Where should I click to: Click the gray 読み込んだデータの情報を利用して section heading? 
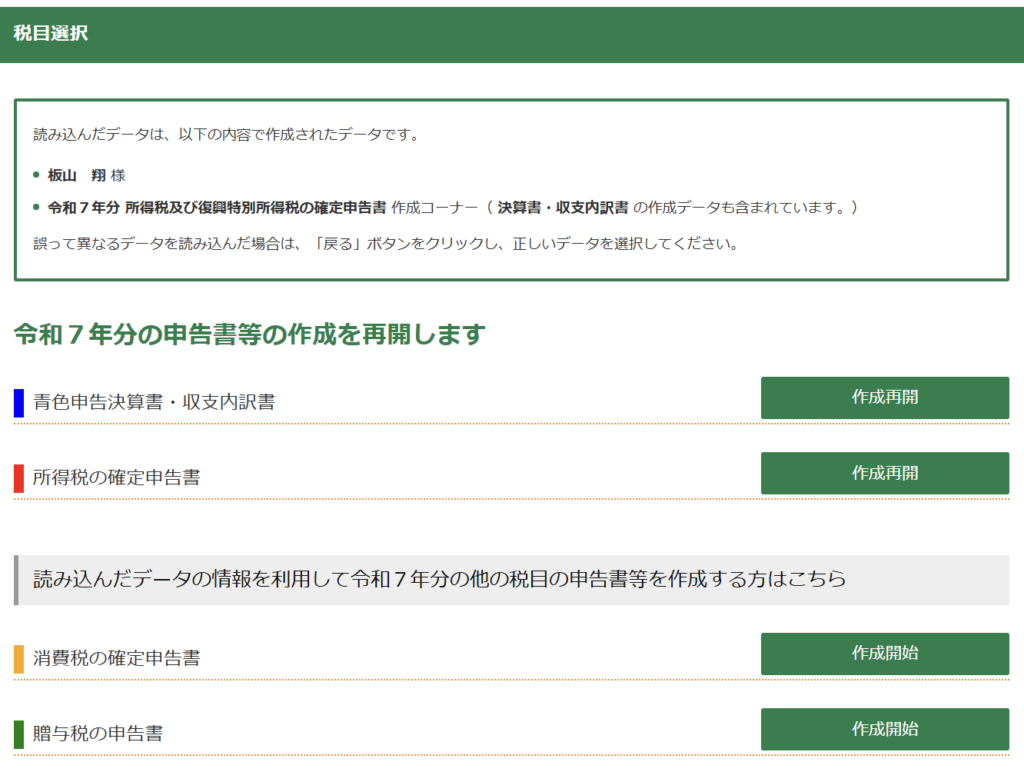440,579
